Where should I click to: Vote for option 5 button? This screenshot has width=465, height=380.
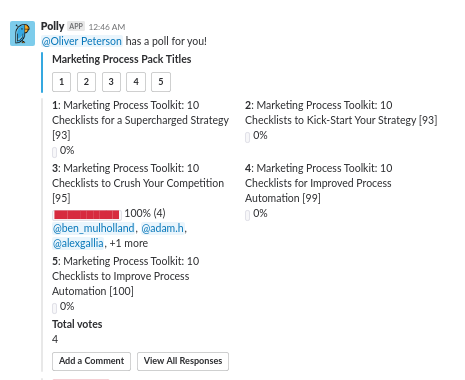pos(161,82)
